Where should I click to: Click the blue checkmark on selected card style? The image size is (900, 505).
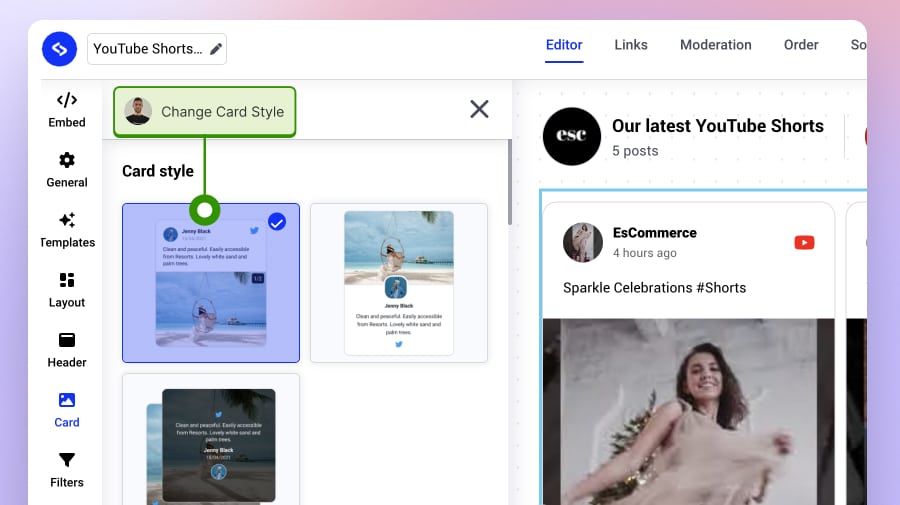tap(277, 222)
